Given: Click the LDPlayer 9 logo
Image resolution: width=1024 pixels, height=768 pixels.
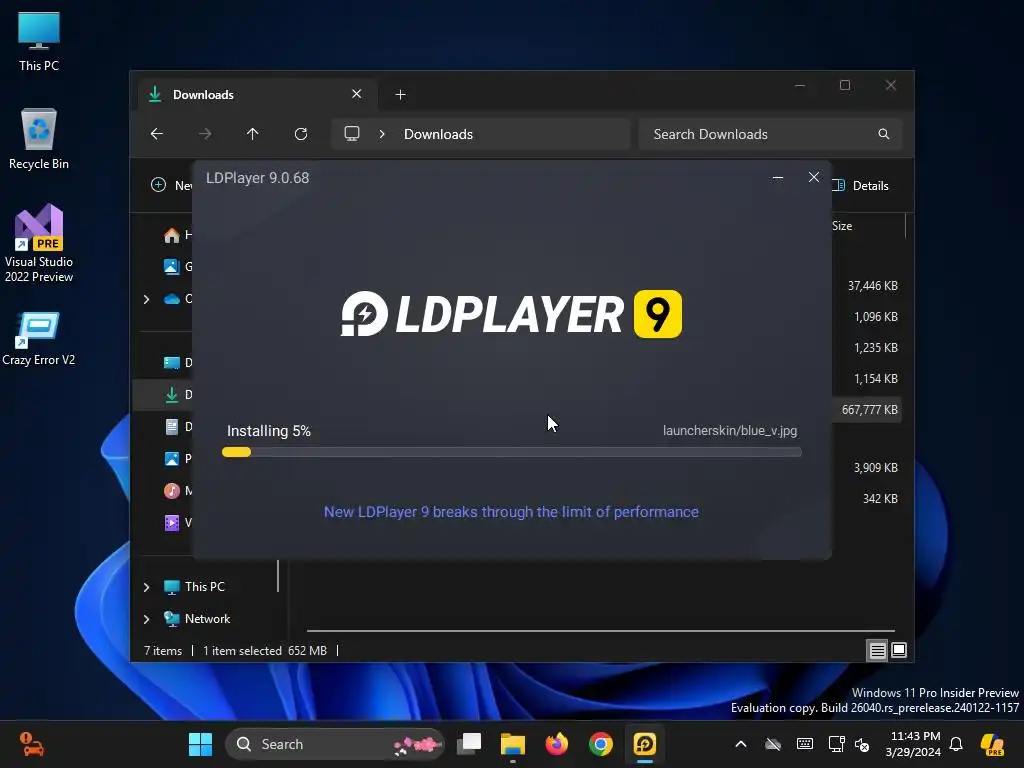Looking at the screenshot, I should [511, 314].
